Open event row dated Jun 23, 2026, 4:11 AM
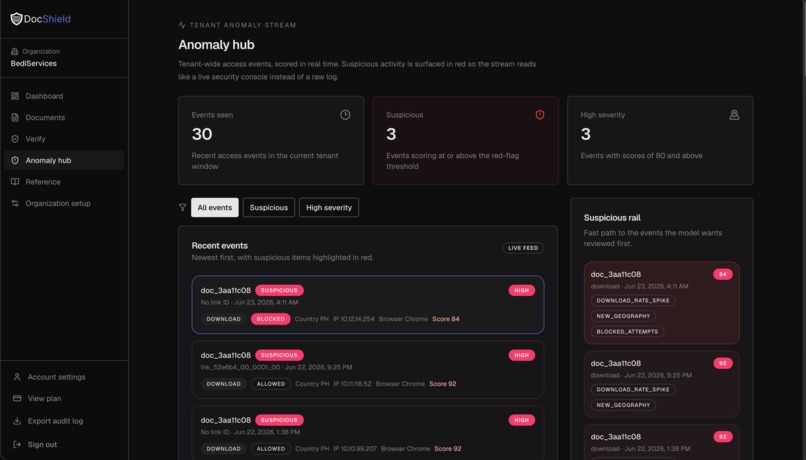The image size is (806, 460). tap(368, 305)
